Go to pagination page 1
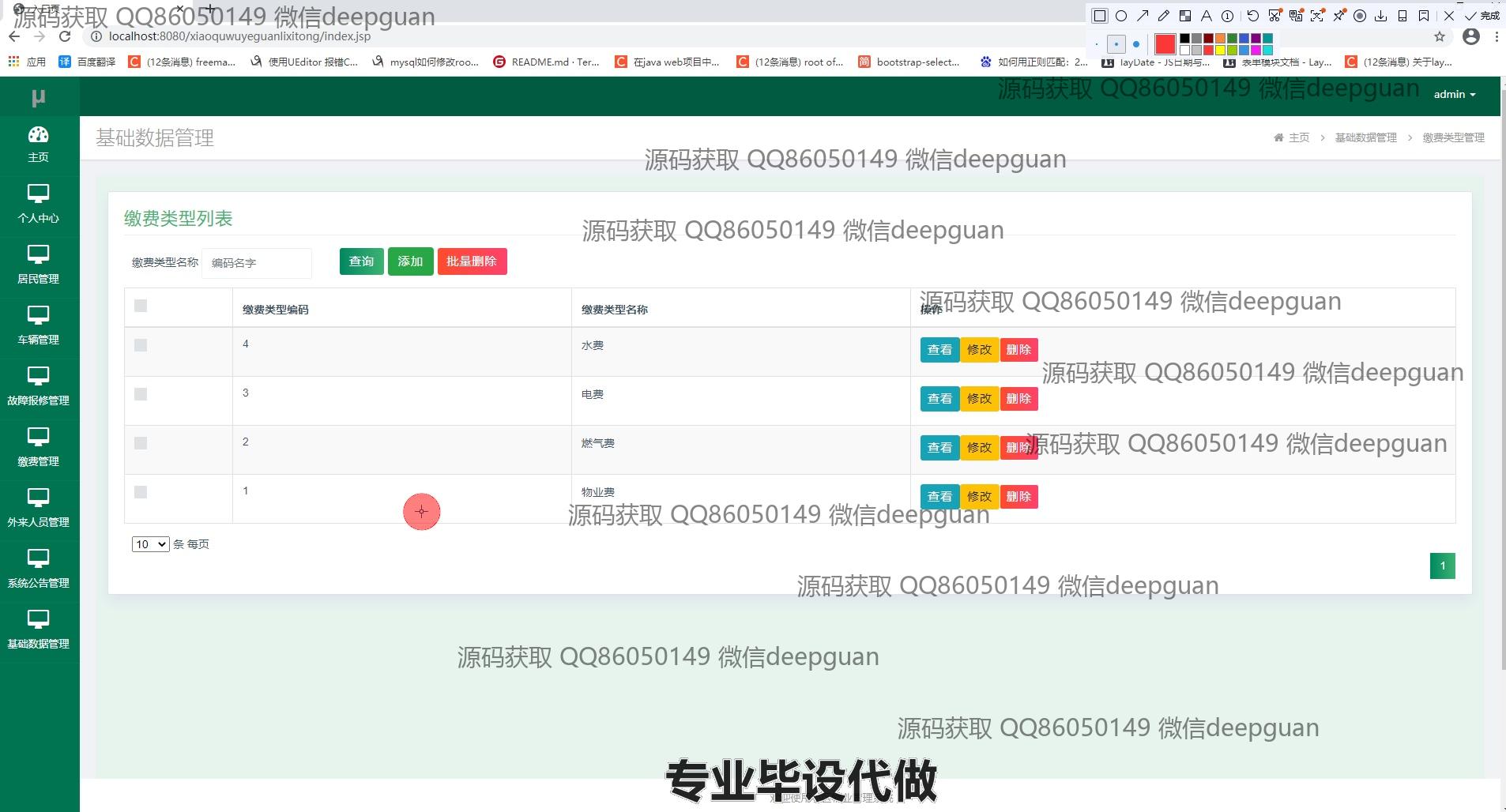Screen dimensions: 1506x812 click(1443, 566)
